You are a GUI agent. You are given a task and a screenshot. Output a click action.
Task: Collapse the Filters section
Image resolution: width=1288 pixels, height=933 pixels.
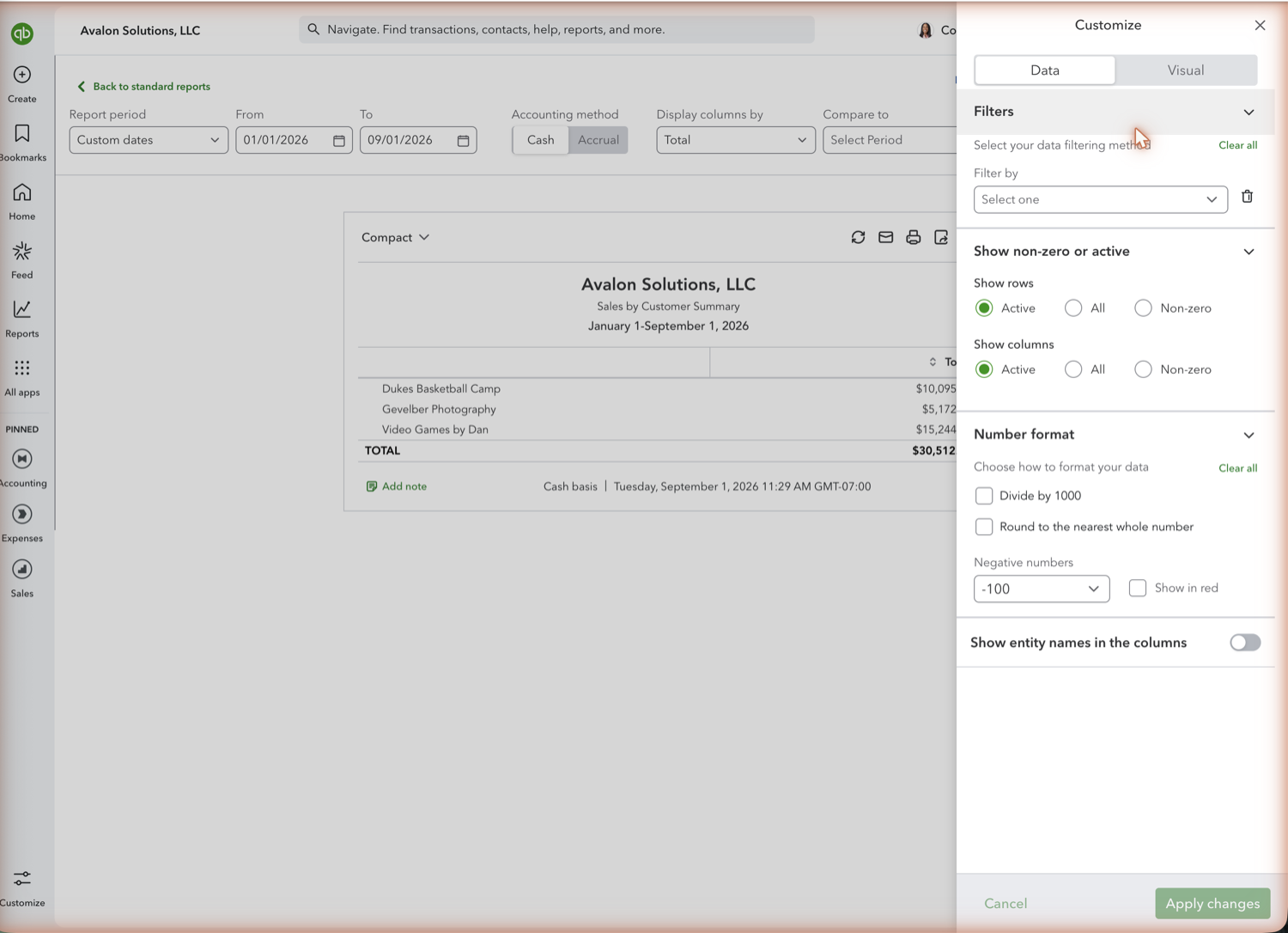click(x=1249, y=112)
